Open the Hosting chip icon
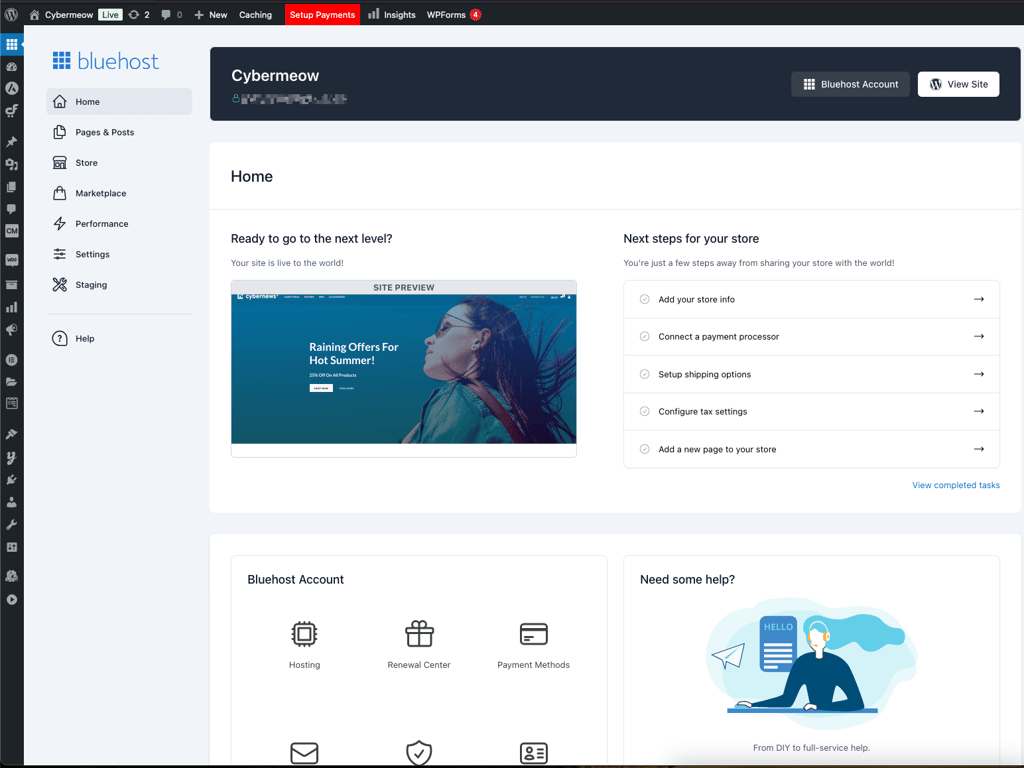 click(304, 633)
